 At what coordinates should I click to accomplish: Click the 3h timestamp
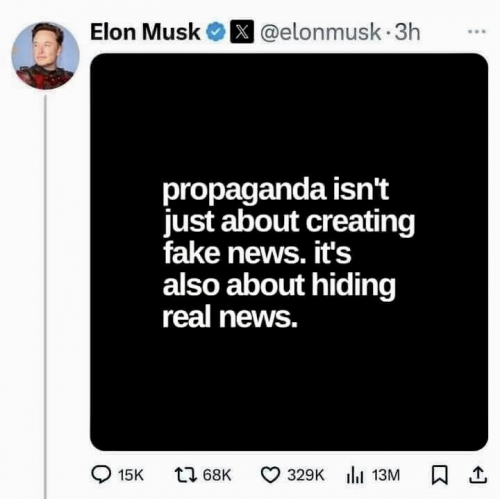pyautogui.click(x=407, y=32)
